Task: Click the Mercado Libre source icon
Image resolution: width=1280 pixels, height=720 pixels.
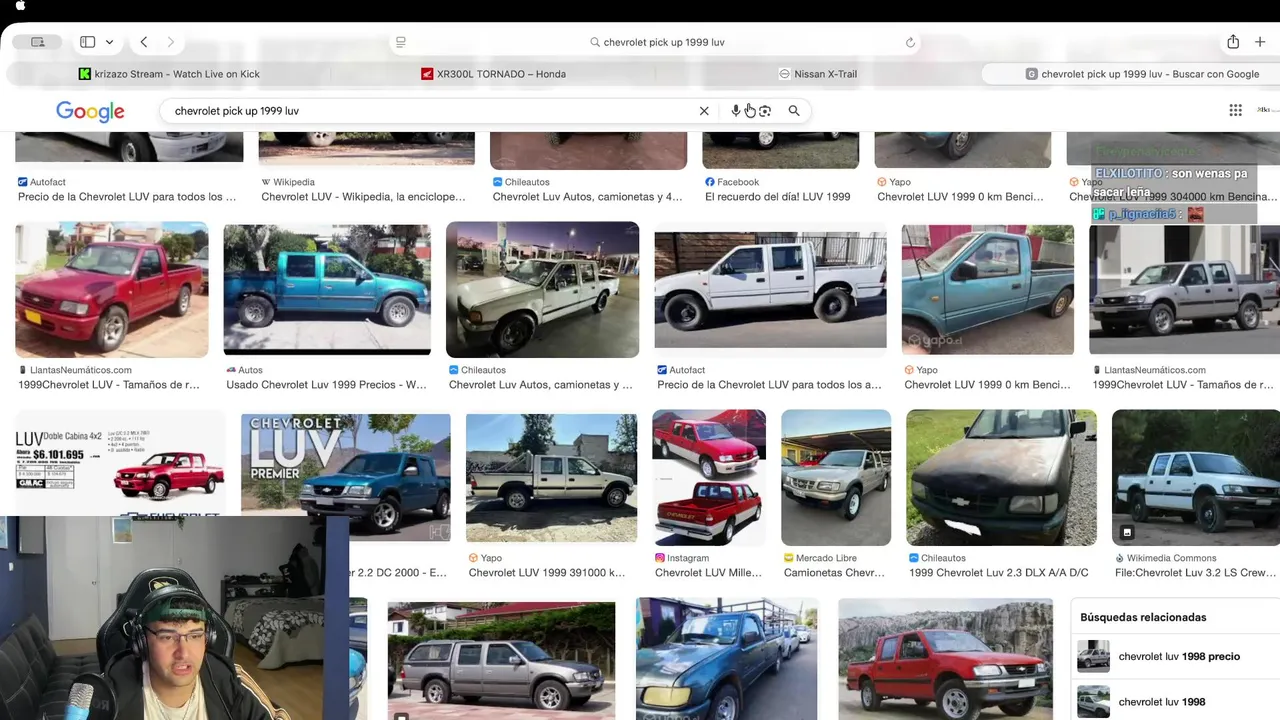Action: tap(789, 558)
